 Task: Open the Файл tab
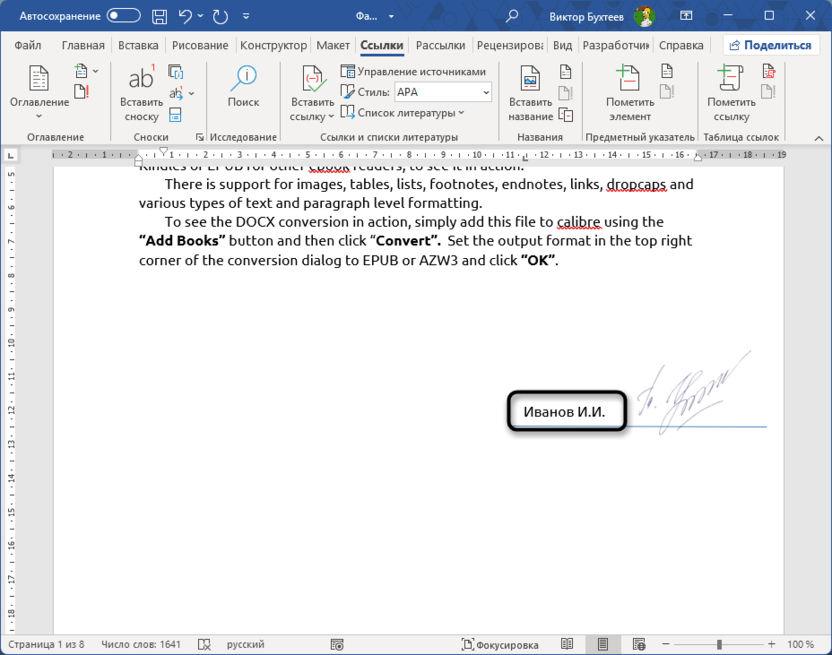[x=28, y=46]
